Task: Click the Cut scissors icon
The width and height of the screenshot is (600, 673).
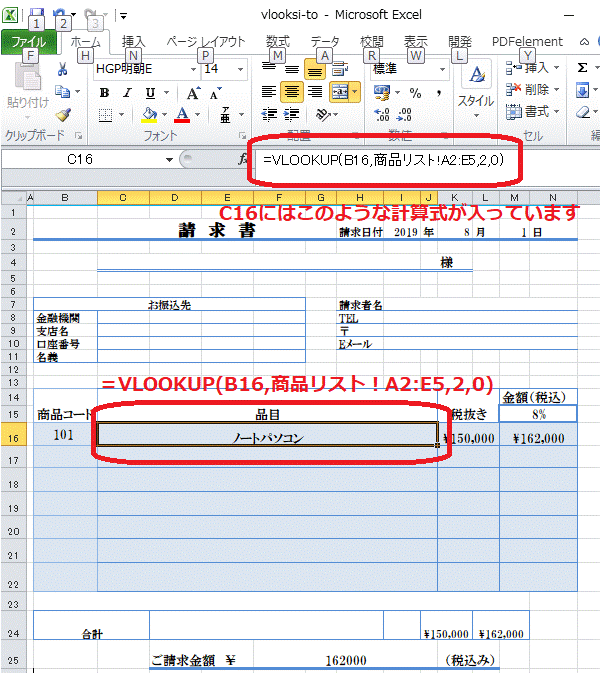Action: [62, 70]
